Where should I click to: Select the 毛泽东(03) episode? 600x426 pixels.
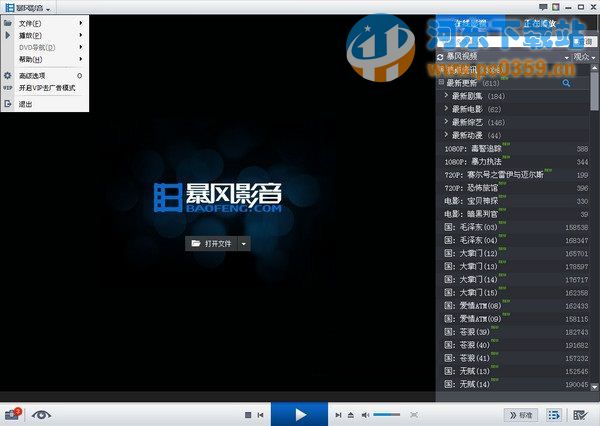(513, 227)
